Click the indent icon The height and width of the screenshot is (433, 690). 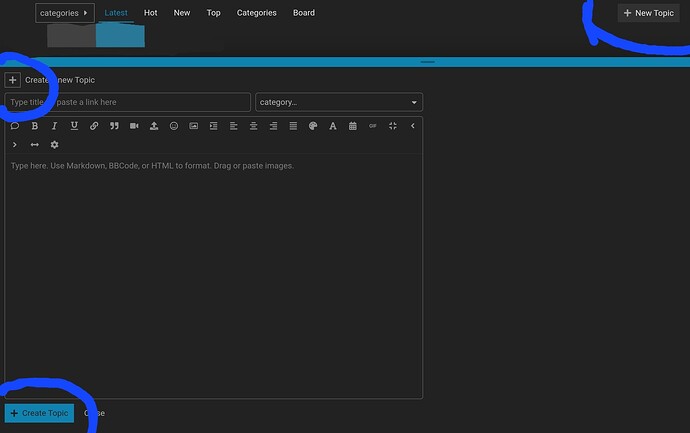click(213, 126)
